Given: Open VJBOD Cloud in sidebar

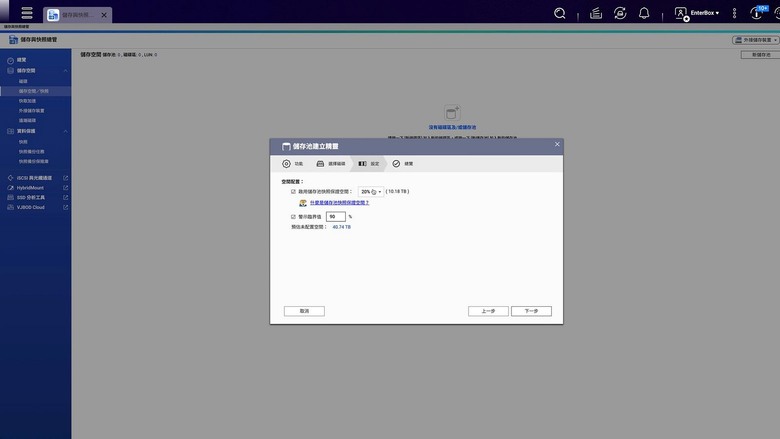Looking at the screenshot, I should click(x=30, y=207).
